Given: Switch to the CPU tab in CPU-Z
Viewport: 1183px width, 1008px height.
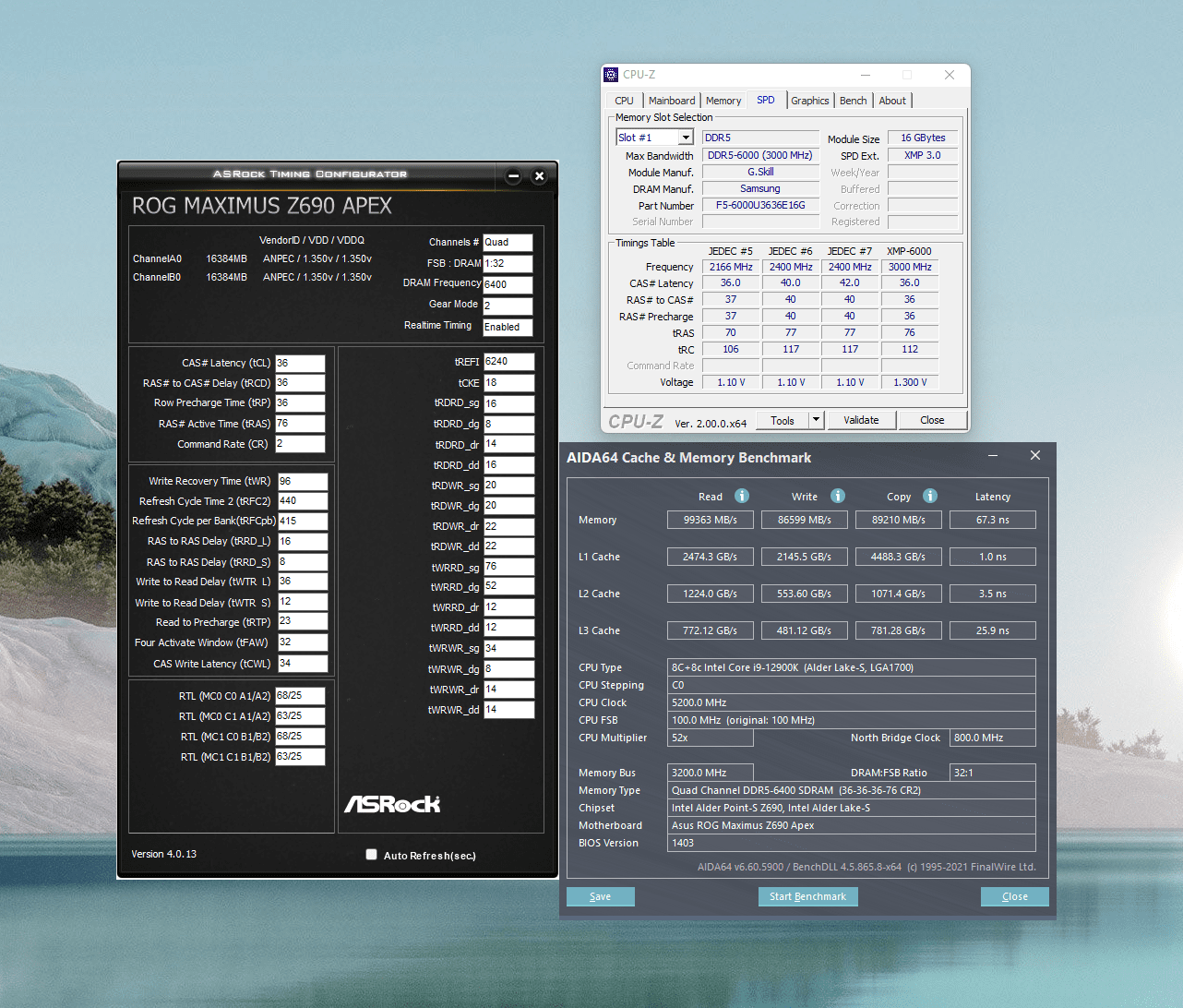Looking at the screenshot, I should click(625, 101).
